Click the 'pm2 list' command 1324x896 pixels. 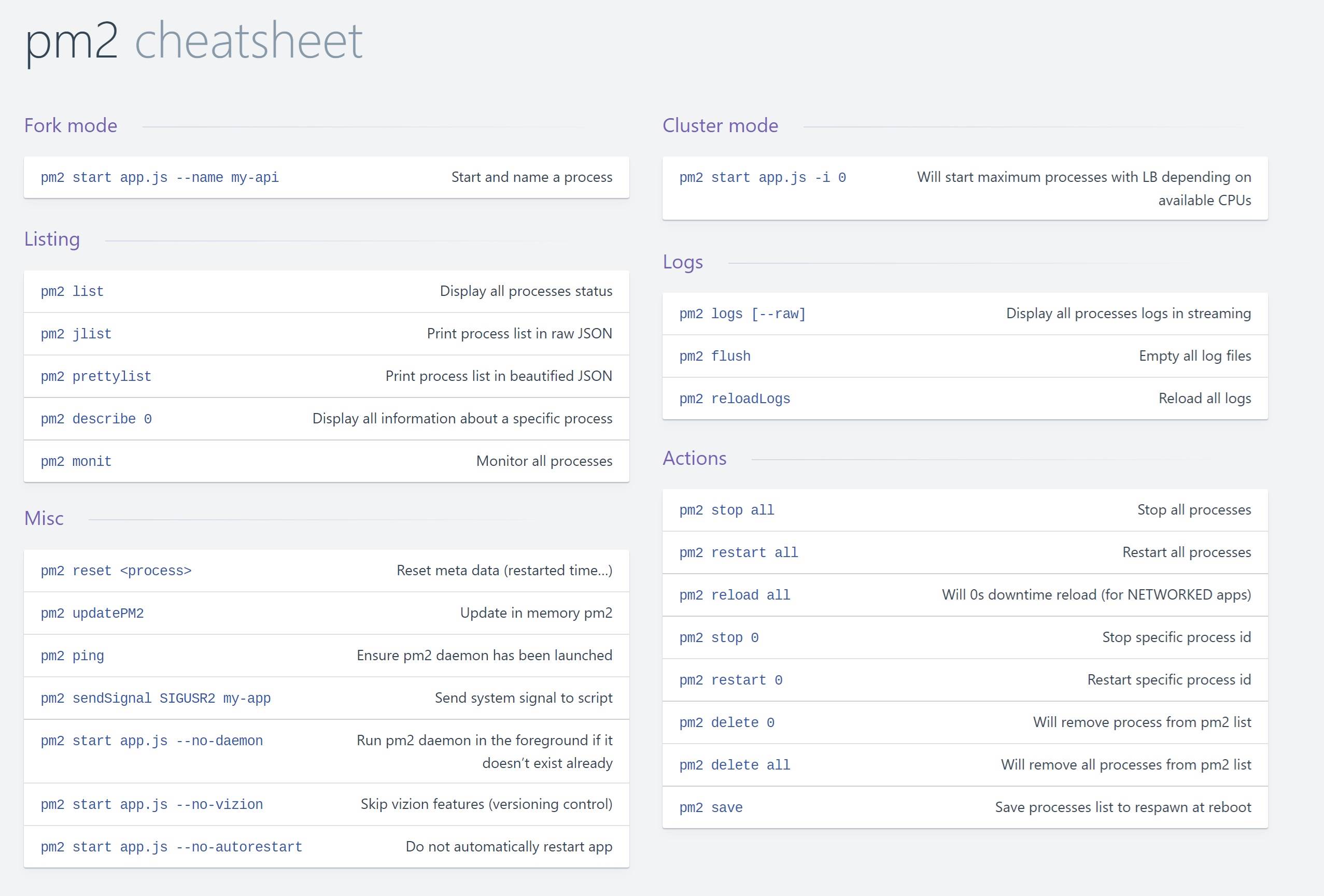73,292
